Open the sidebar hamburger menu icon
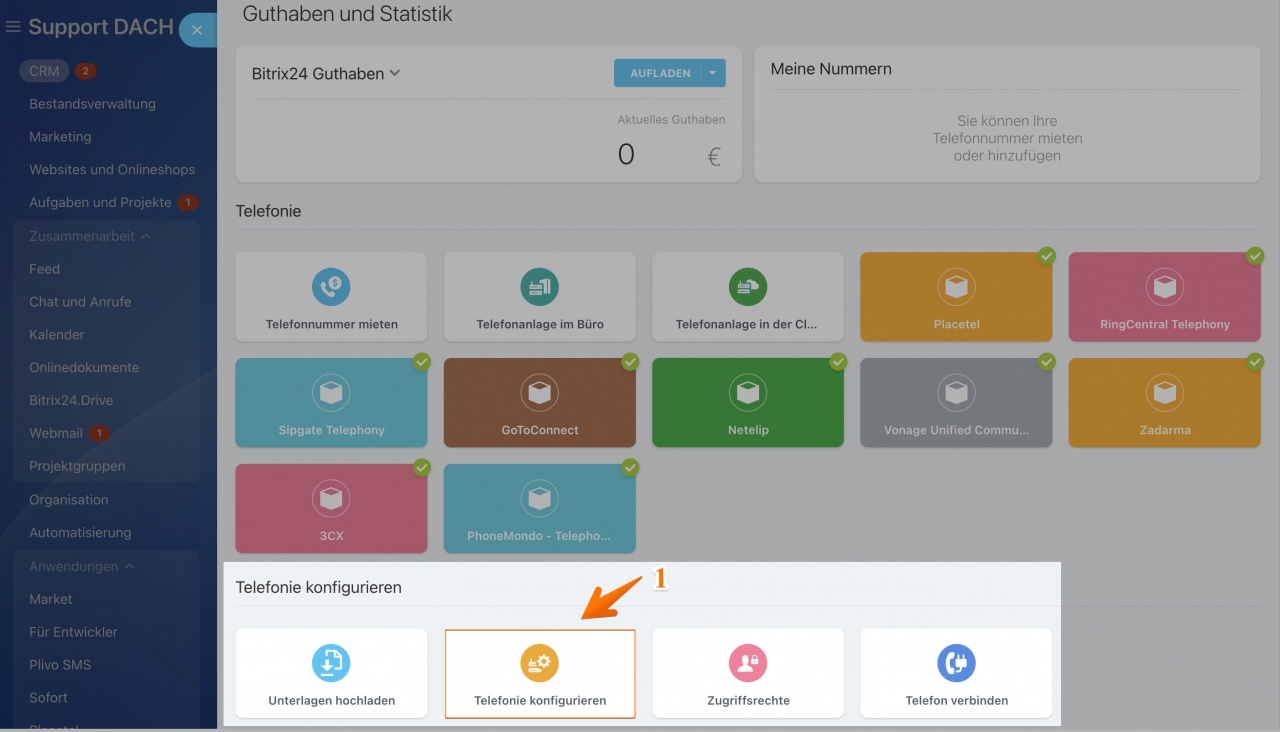Screen dimensions: 1280x732 pos(13,27)
